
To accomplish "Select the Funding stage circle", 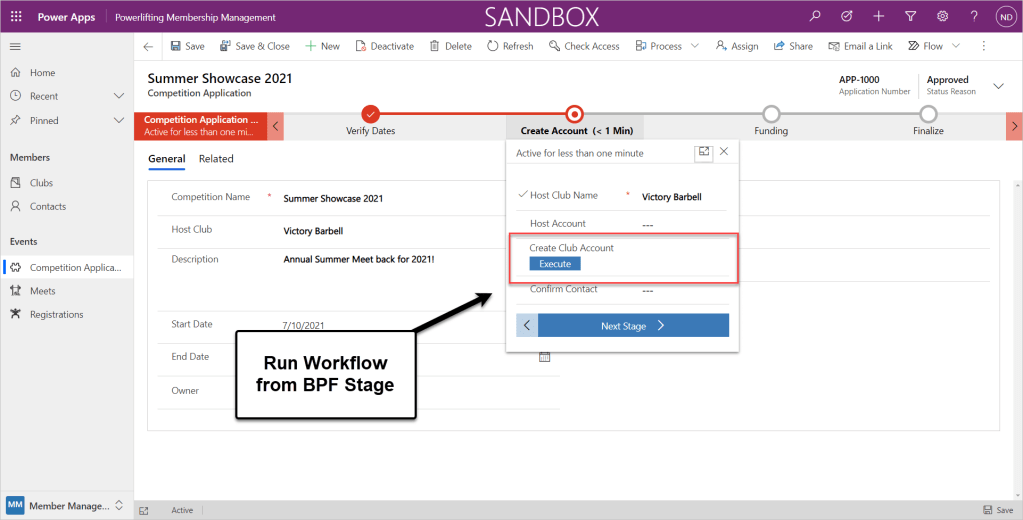I will coord(771,114).
